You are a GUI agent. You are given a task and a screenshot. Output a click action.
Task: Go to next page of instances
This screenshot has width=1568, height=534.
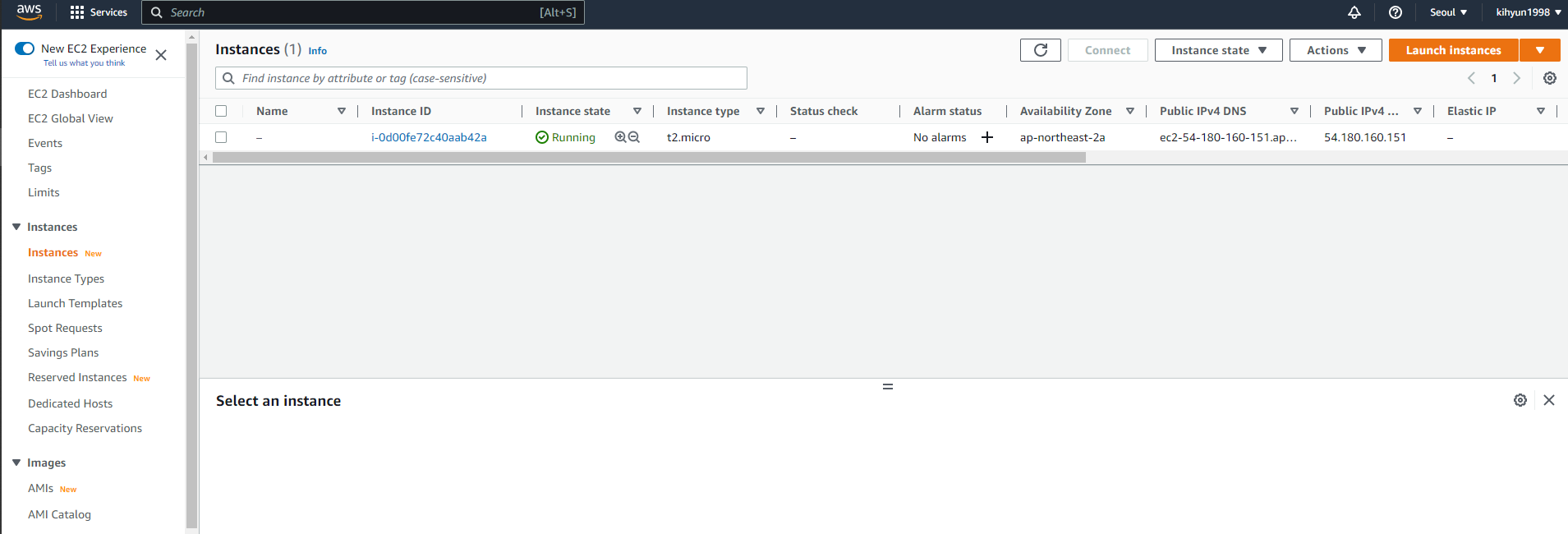point(1517,78)
